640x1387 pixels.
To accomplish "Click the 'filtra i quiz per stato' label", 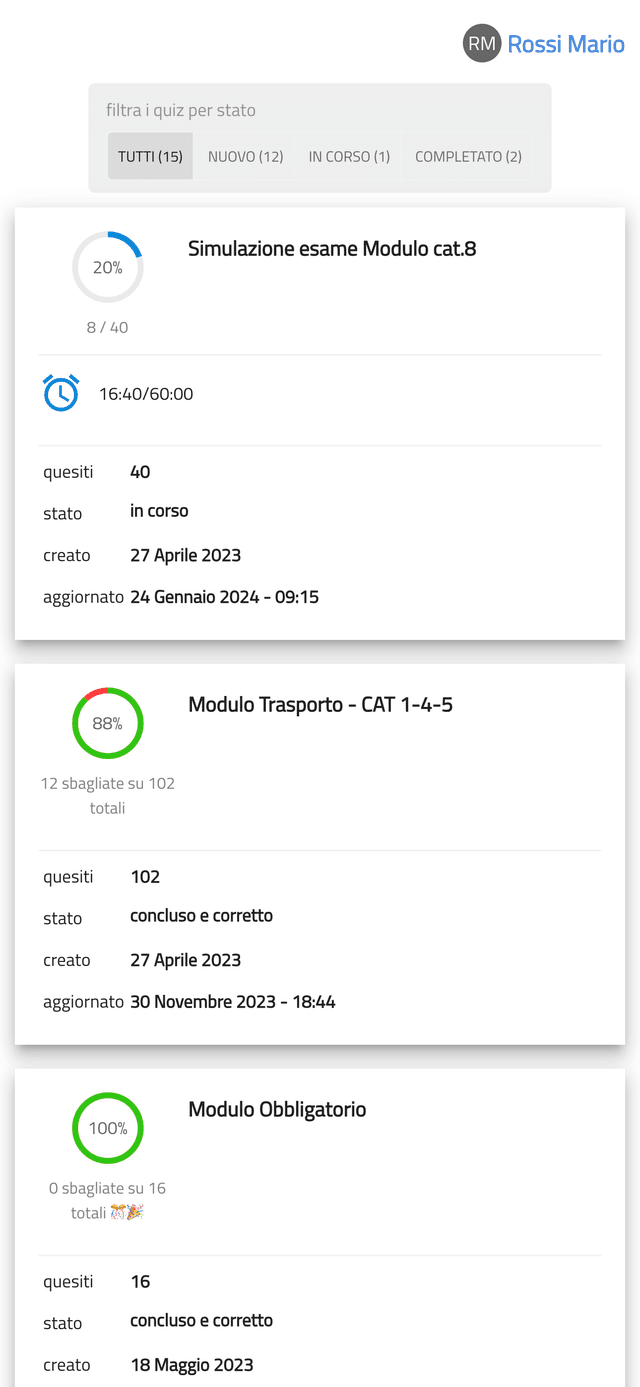I will [x=181, y=110].
